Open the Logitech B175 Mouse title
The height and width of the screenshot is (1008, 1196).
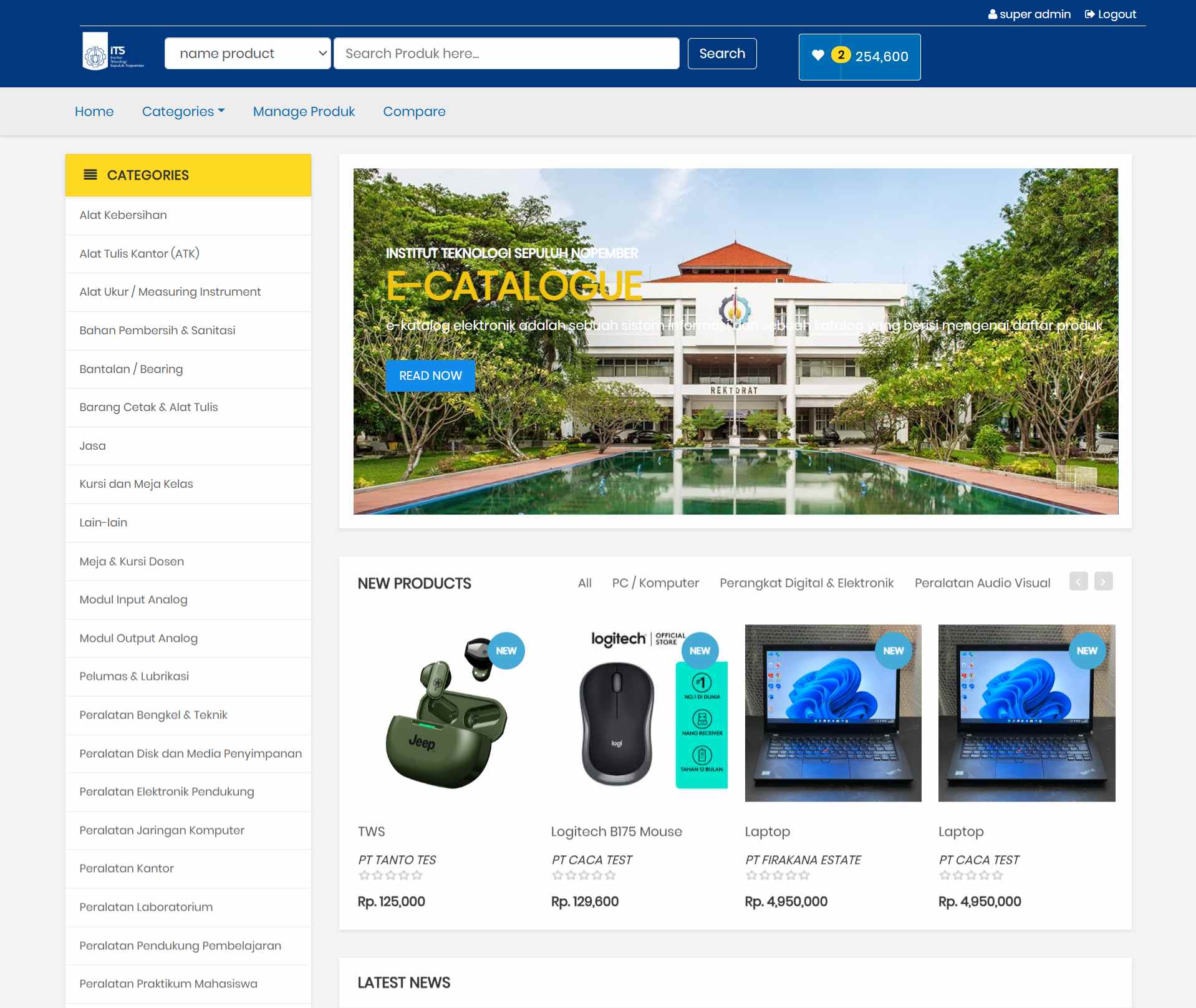pyautogui.click(x=617, y=831)
